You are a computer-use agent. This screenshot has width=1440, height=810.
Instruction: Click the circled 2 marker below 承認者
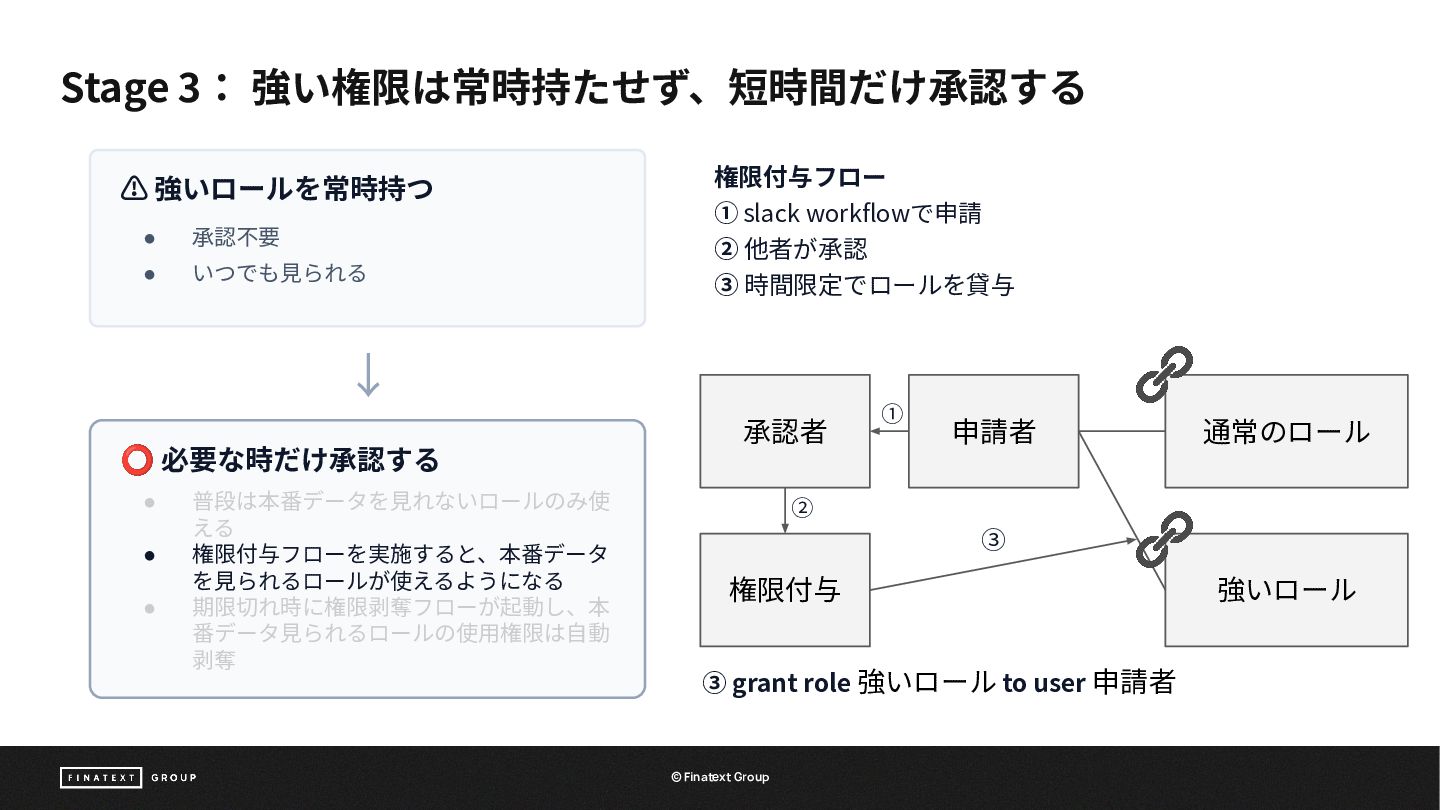(x=802, y=507)
